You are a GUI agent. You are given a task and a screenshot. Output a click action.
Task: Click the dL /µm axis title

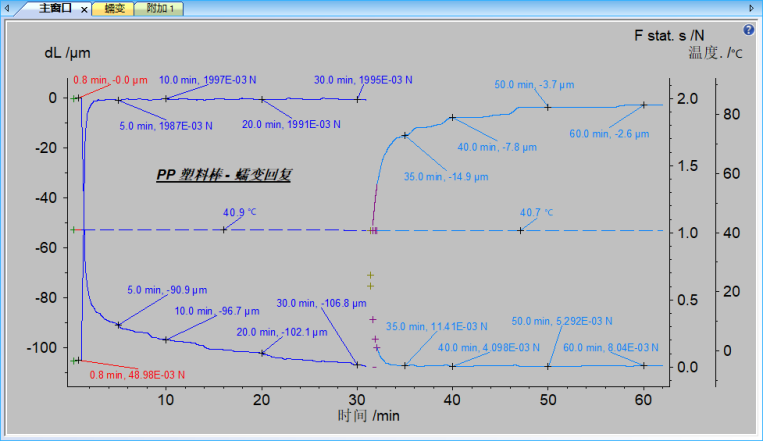click(x=67, y=53)
